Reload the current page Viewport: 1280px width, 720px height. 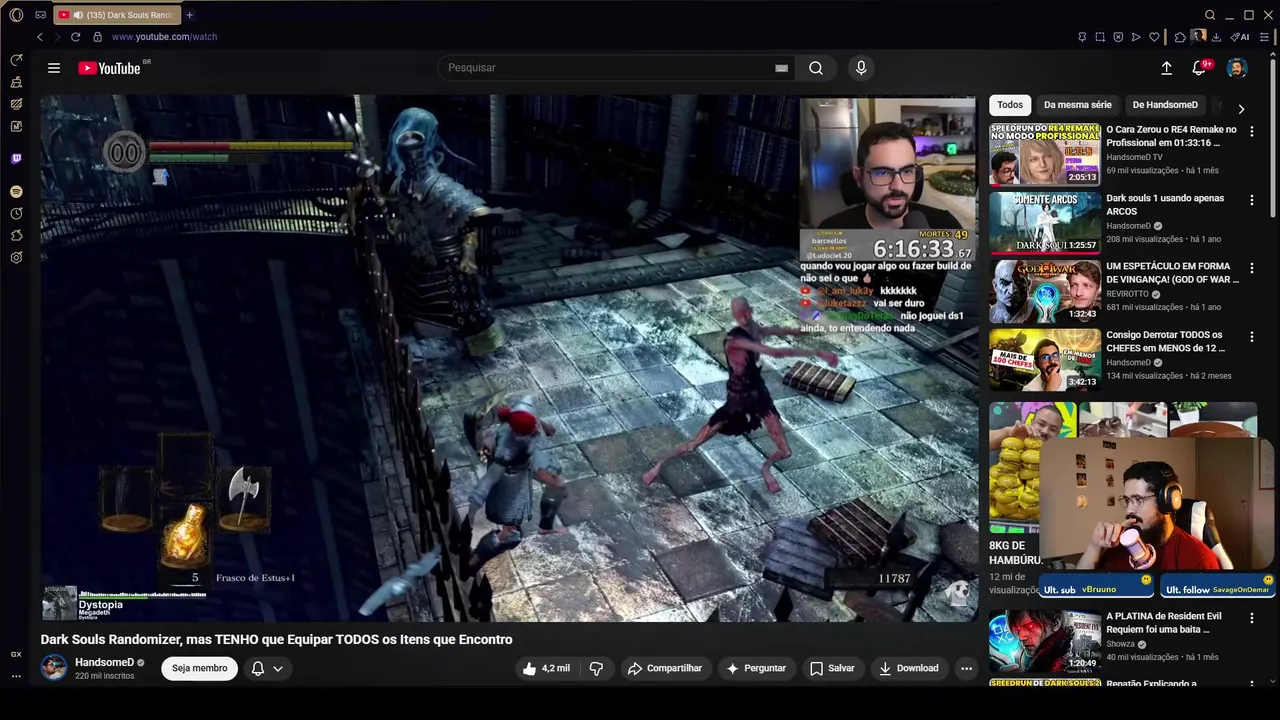point(75,37)
